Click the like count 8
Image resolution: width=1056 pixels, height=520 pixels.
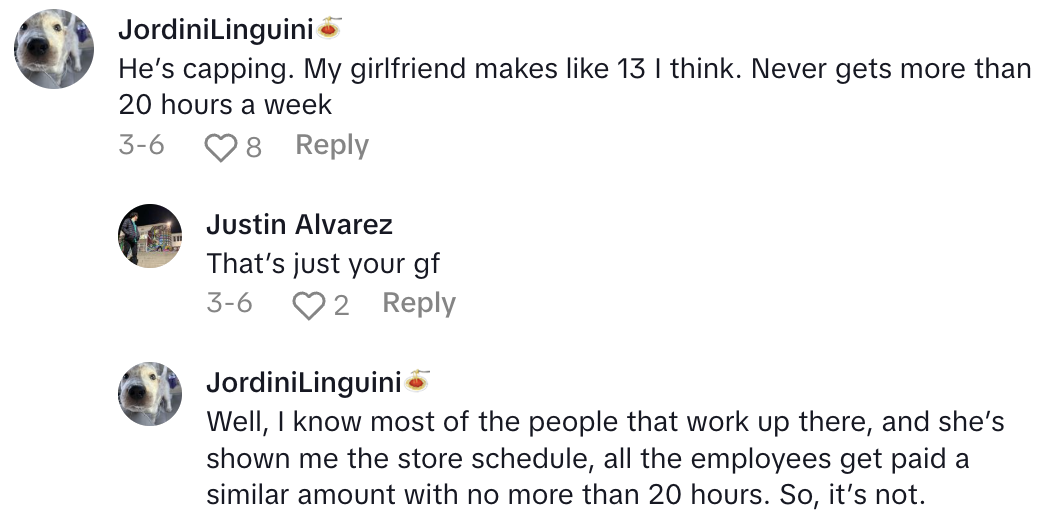click(254, 148)
